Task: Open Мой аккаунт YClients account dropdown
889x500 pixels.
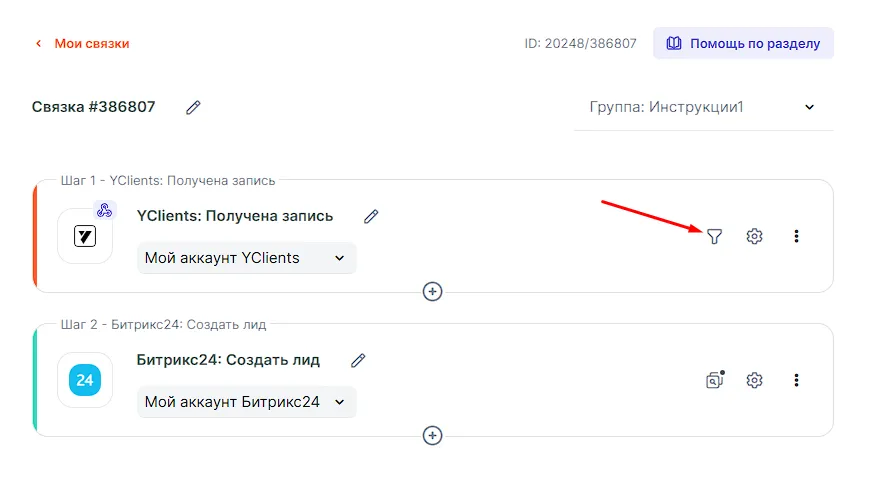Action: (x=246, y=258)
